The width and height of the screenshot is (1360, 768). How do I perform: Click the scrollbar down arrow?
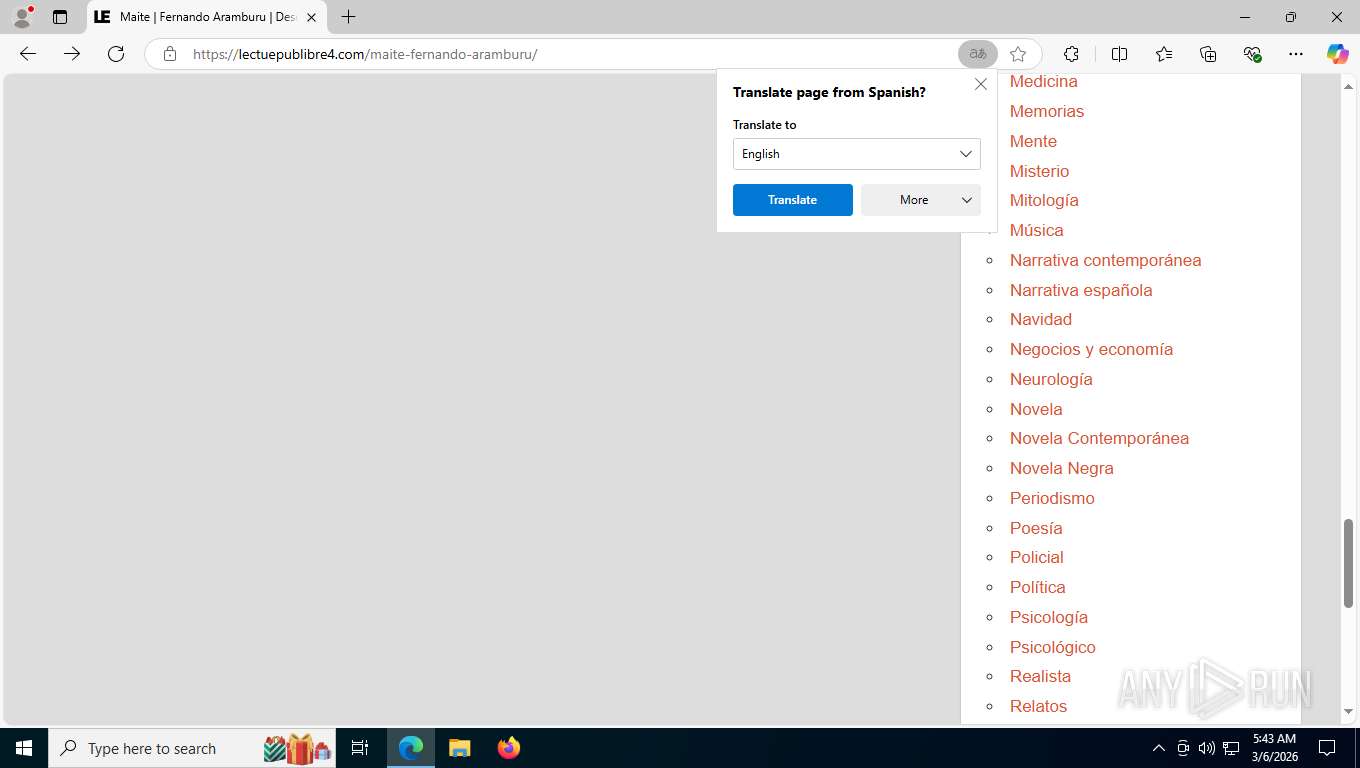(1348, 711)
